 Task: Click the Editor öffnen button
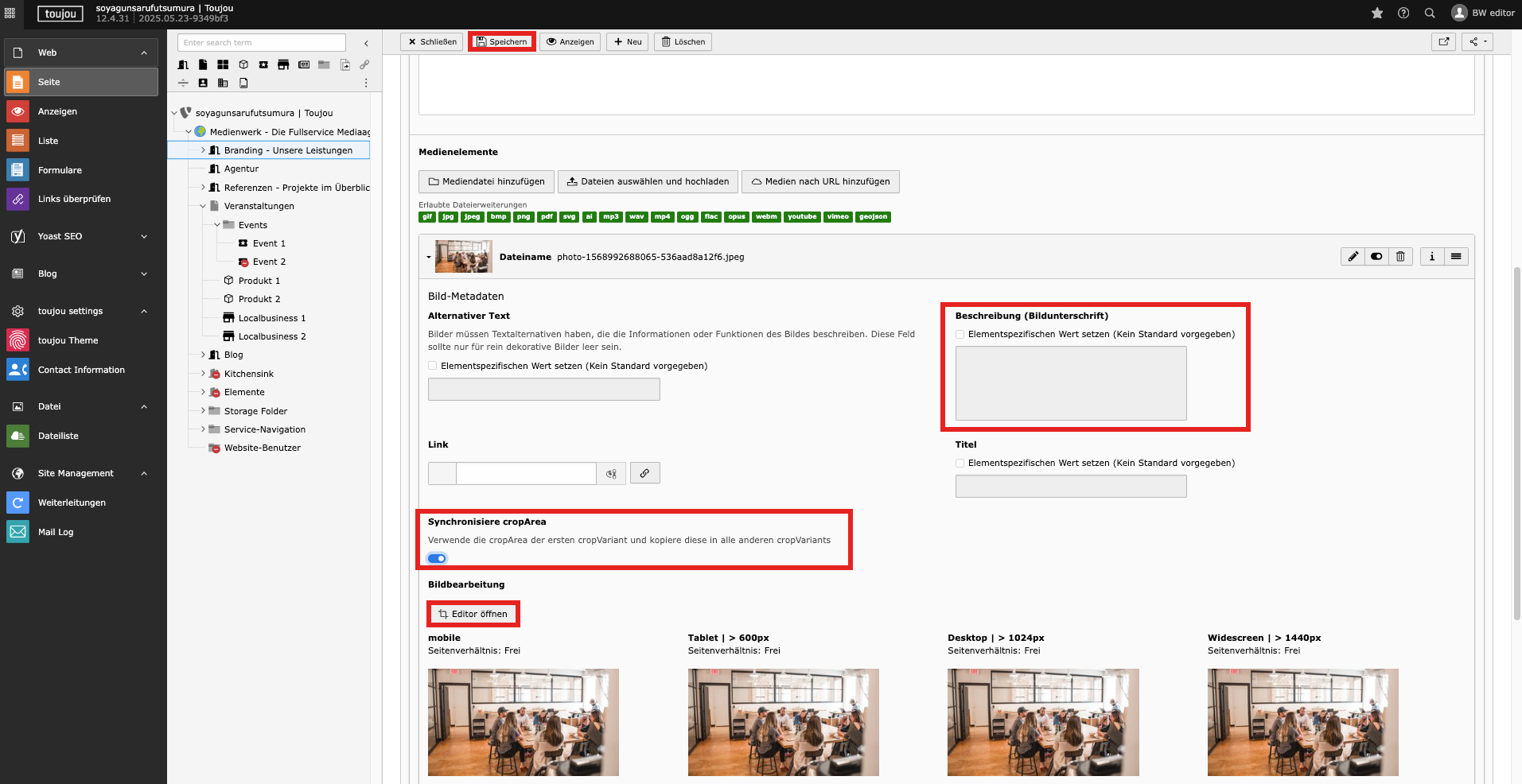[x=473, y=614]
